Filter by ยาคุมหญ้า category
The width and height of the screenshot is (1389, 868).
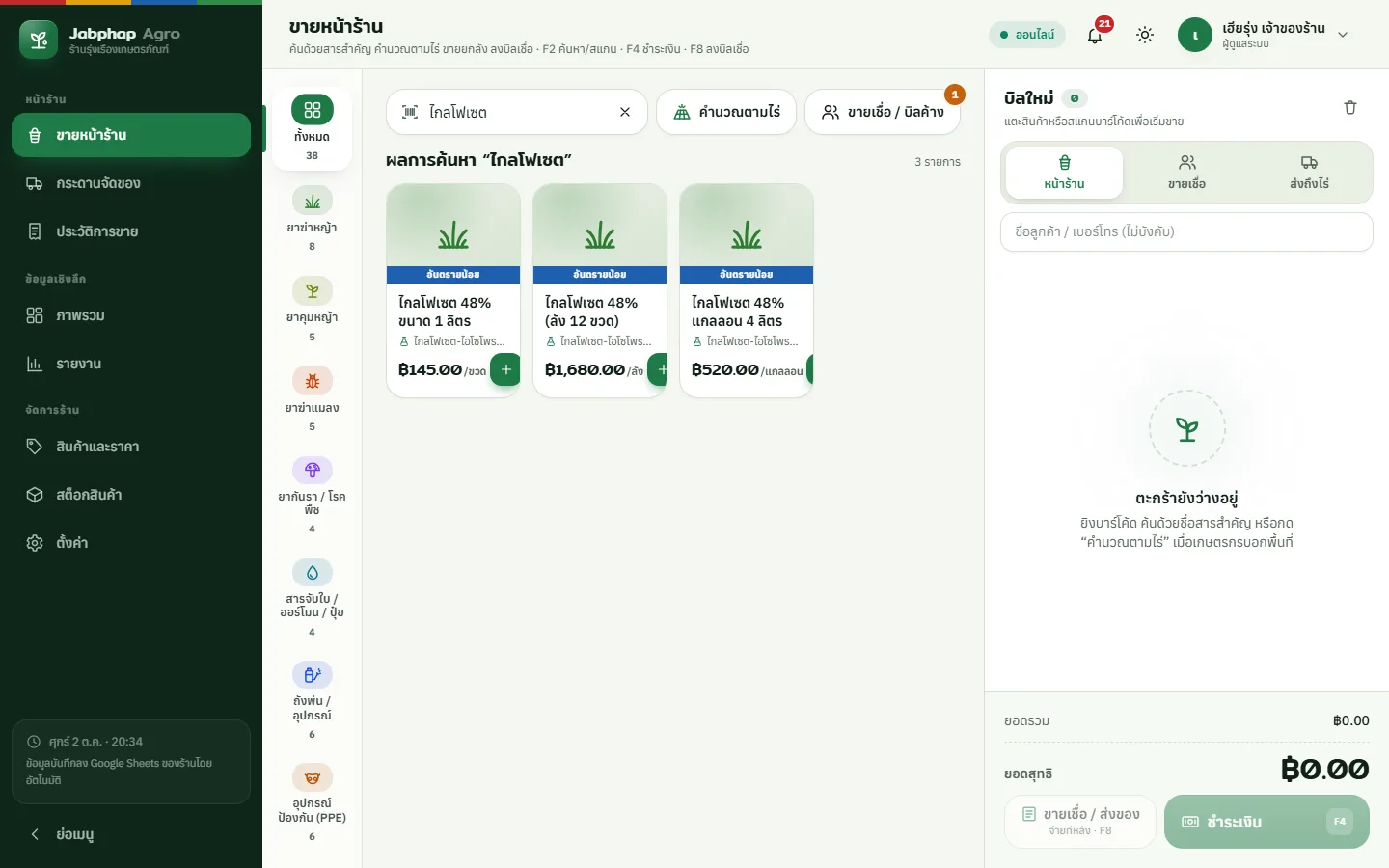pos(312,310)
